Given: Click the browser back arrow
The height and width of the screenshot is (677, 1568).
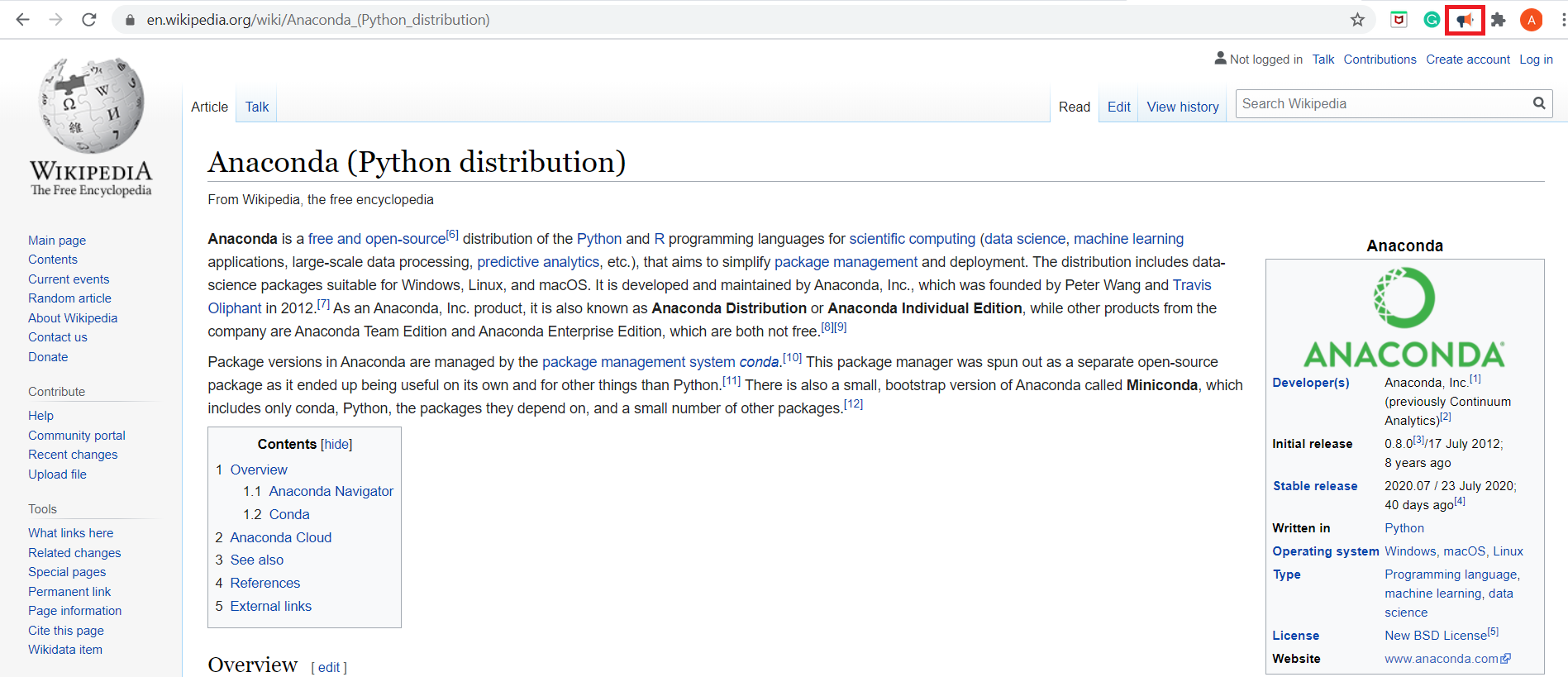Looking at the screenshot, I should [x=22, y=20].
